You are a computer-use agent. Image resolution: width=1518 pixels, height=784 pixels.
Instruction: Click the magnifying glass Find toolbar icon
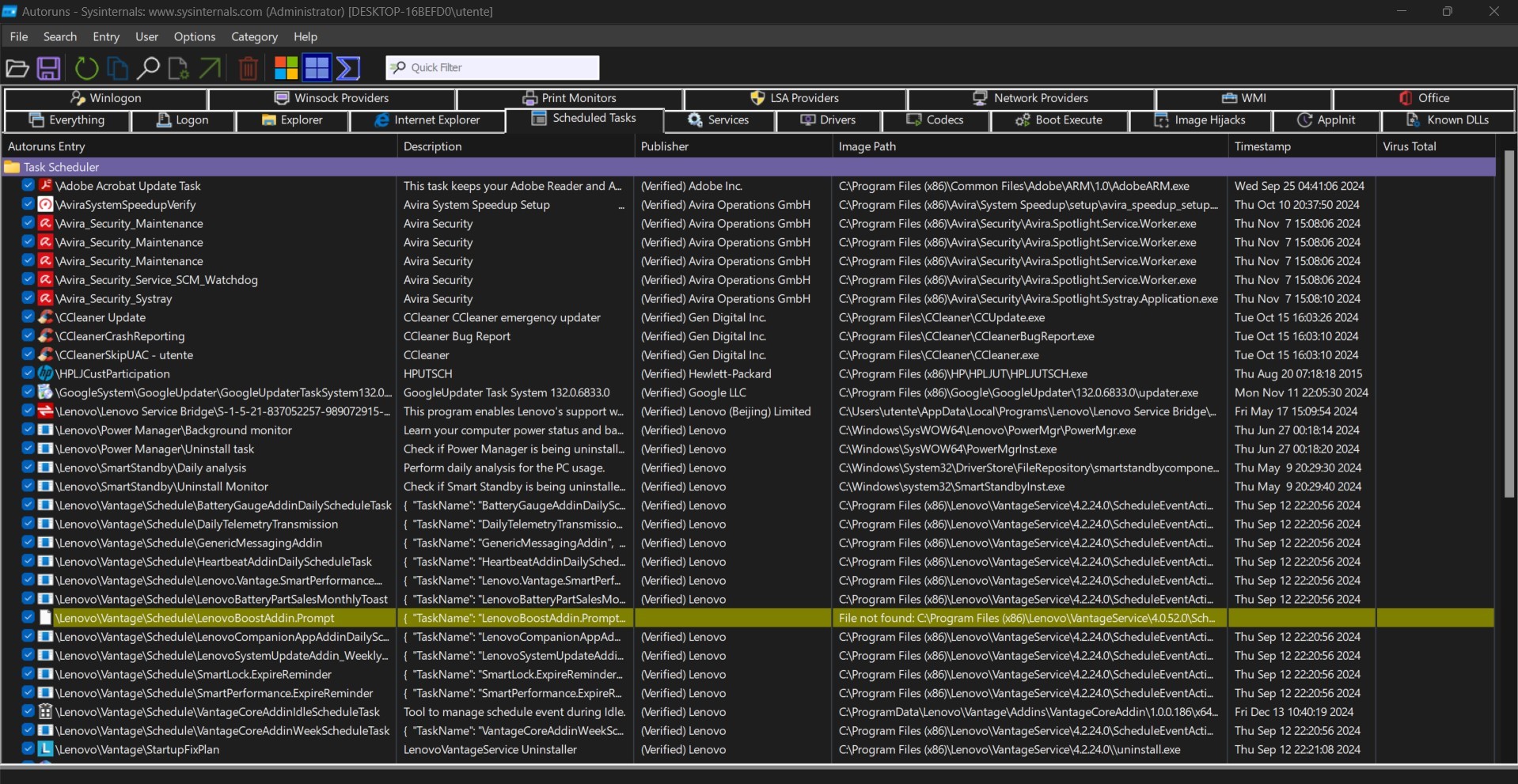[148, 68]
